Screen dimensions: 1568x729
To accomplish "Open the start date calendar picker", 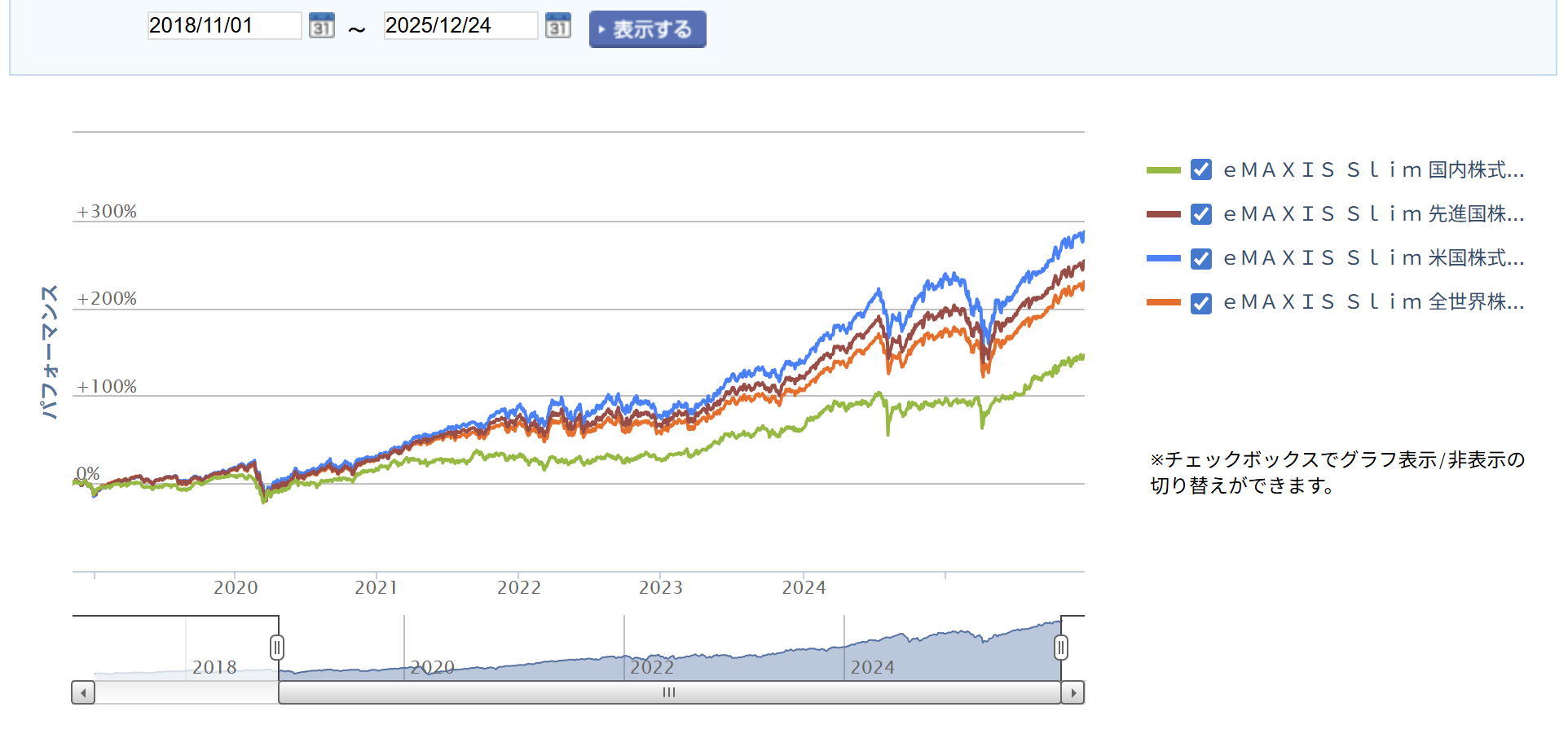I will tap(322, 26).
